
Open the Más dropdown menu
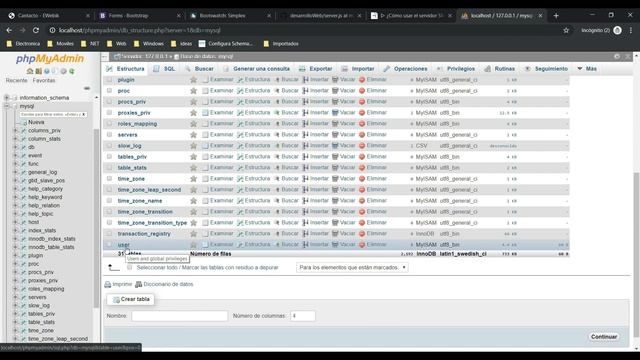pyautogui.click(x=587, y=69)
